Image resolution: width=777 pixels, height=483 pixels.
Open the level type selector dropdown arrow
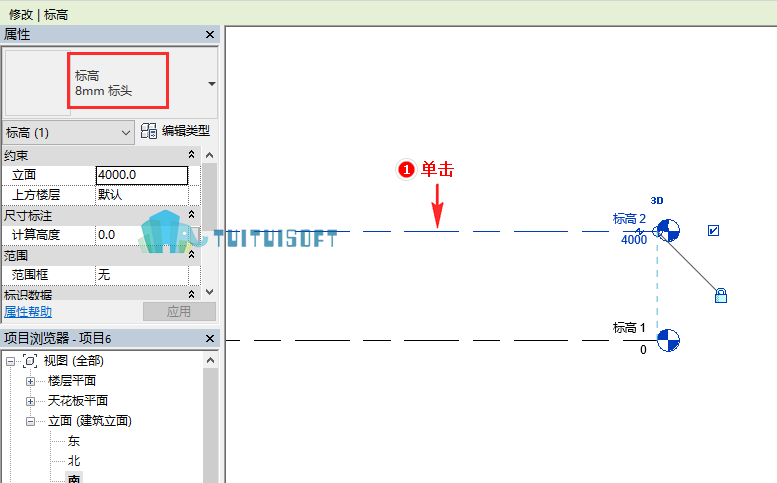(x=212, y=84)
